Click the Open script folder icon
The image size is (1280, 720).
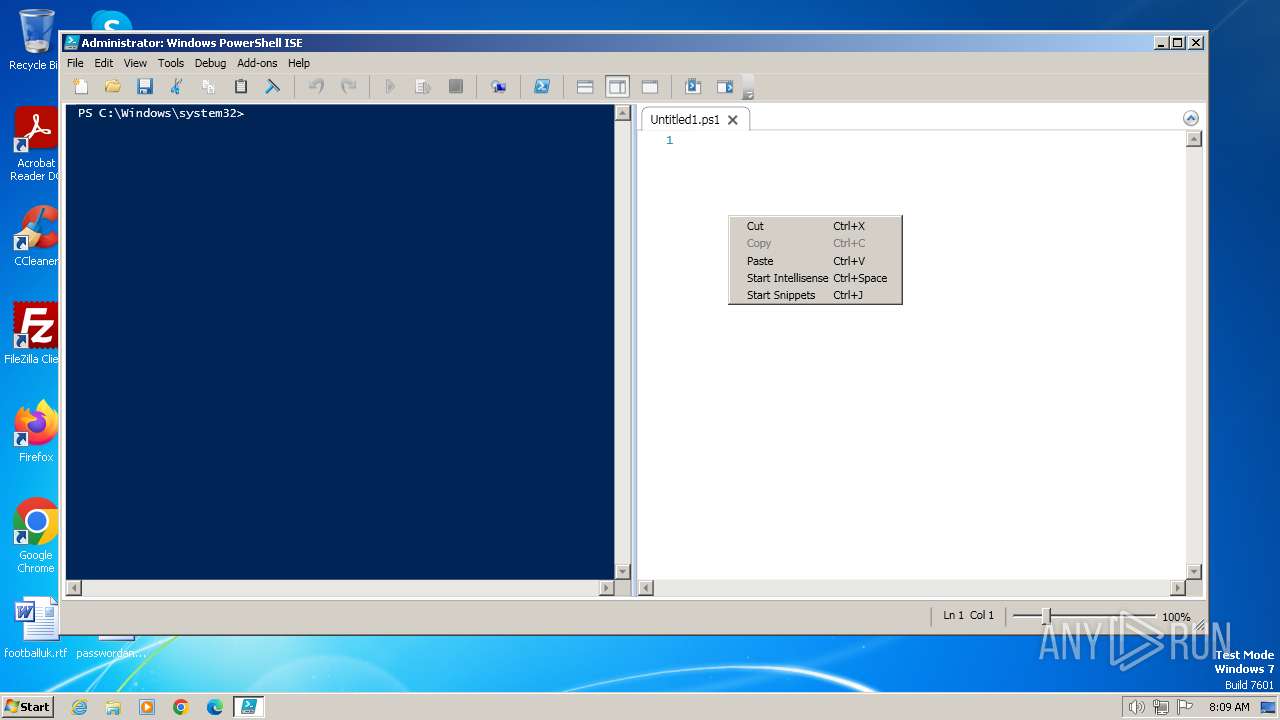tap(113, 87)
